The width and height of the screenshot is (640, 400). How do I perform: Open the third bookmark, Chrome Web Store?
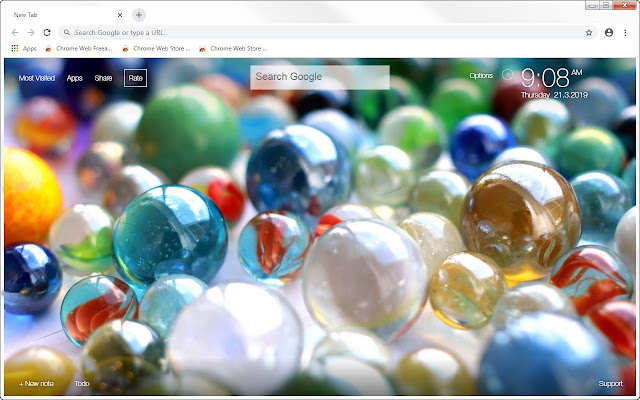coord(233,48)
